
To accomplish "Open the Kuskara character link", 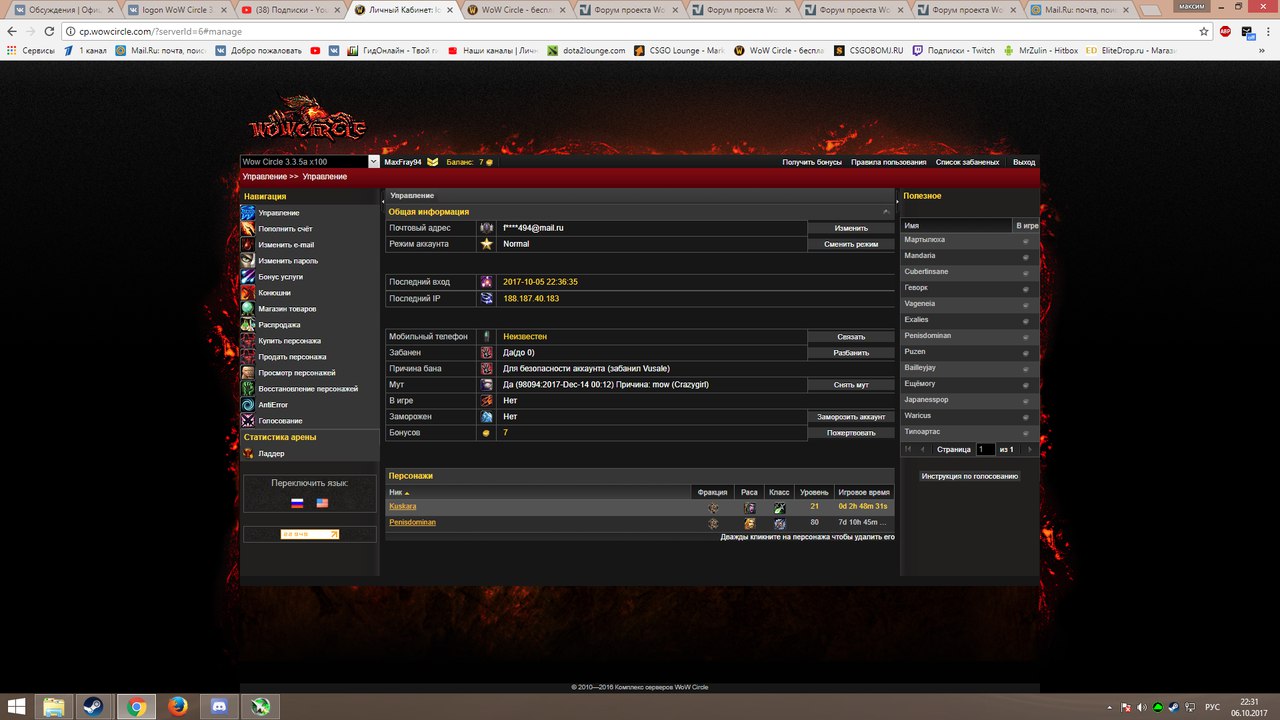I will (403, 507).
